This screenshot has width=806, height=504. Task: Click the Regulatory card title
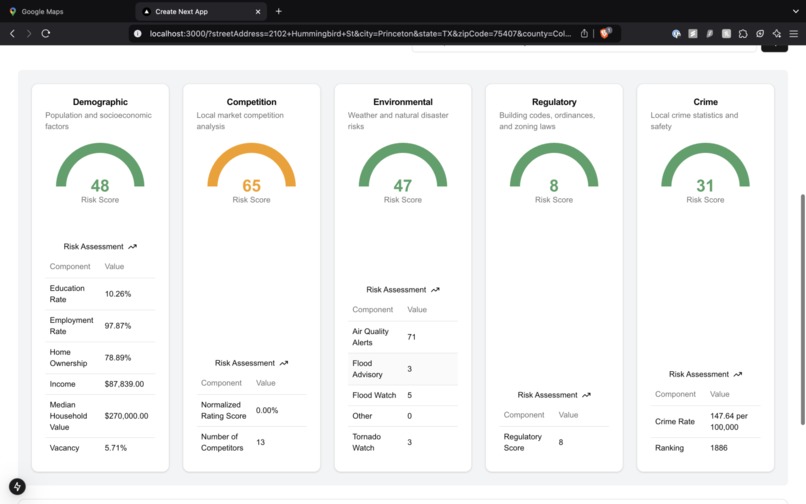tap(554, 102)
